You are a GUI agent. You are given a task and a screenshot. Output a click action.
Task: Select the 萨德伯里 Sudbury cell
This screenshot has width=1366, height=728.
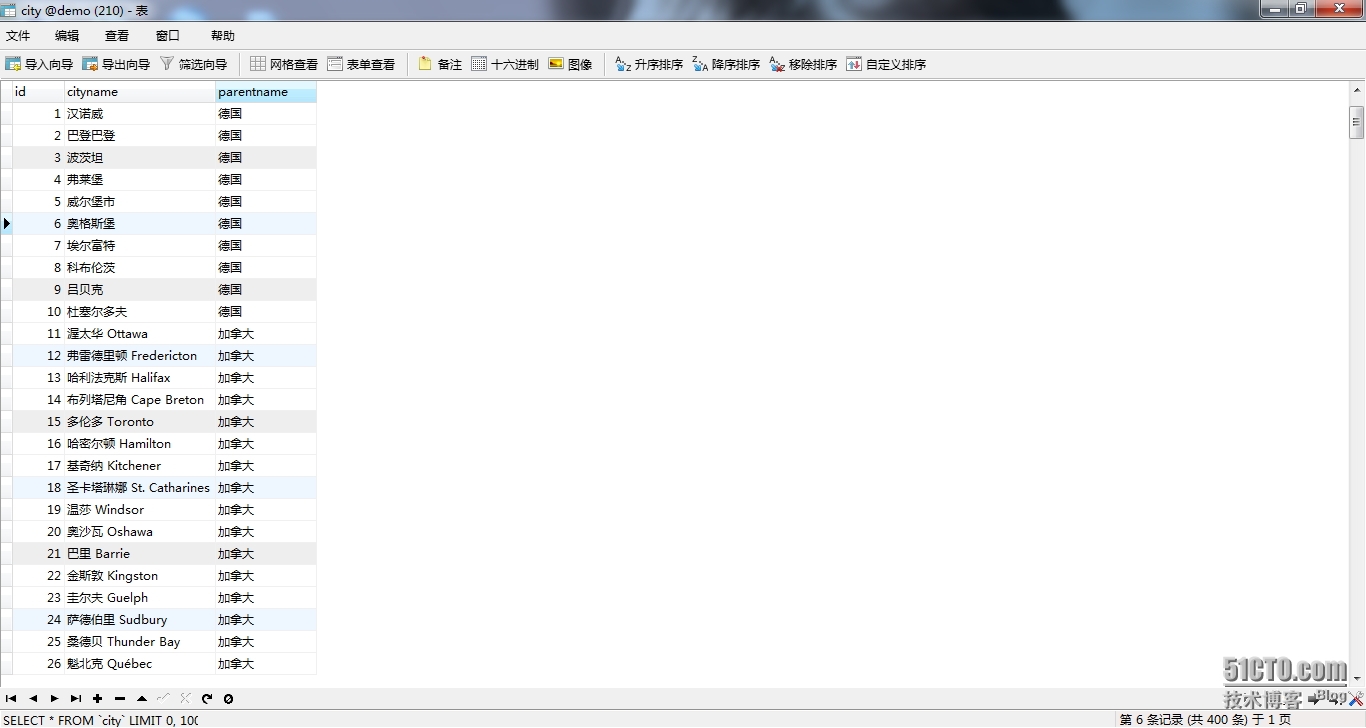pos(140,620)
